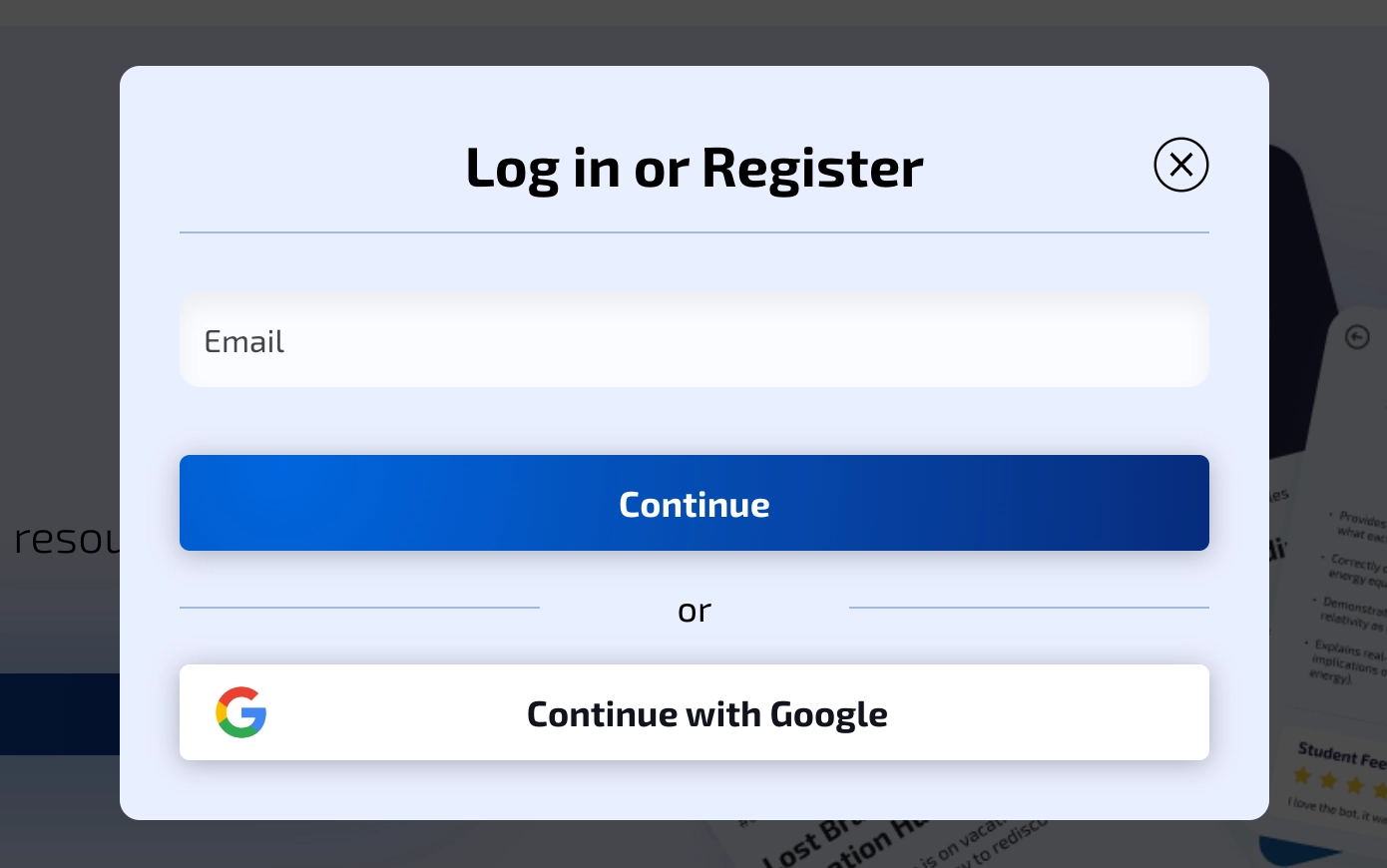Focus the Email input field
This screenshot has height=868, width=1387.
(x=694, y=341)
